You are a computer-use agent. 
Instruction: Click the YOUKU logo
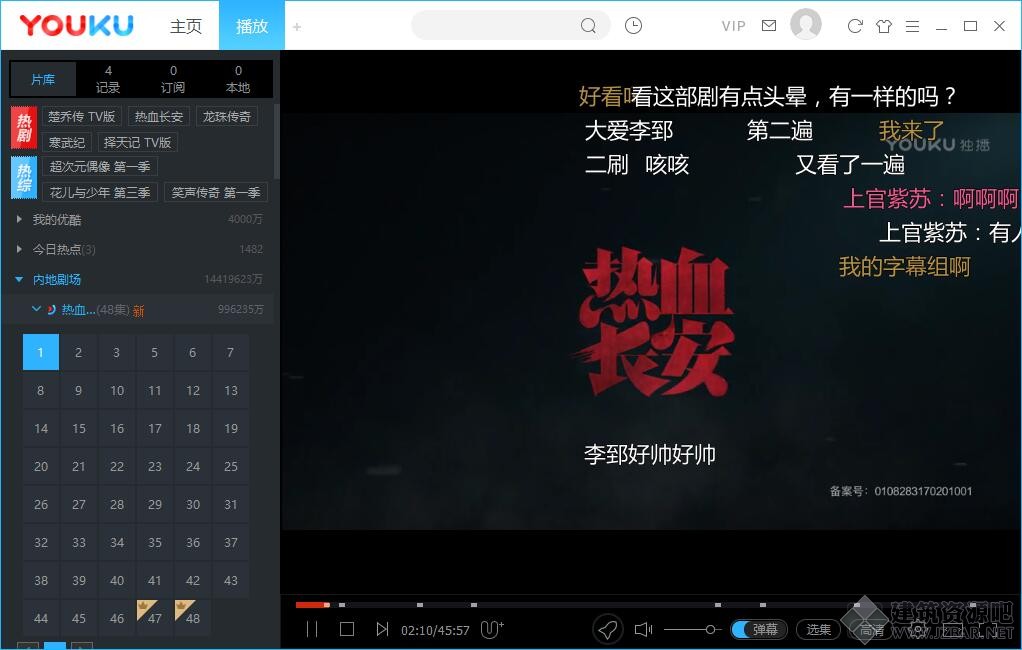pos(76,25)
